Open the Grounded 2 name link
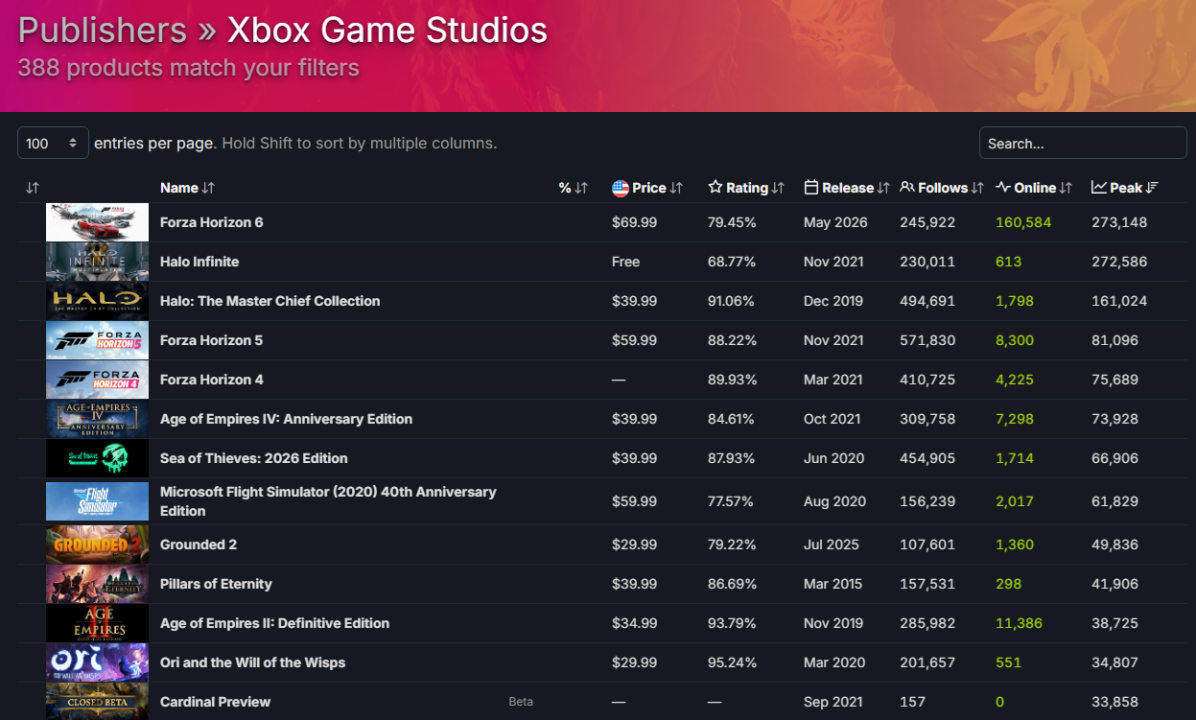Viewport: 1196px width, 720px height. [198, 545]
